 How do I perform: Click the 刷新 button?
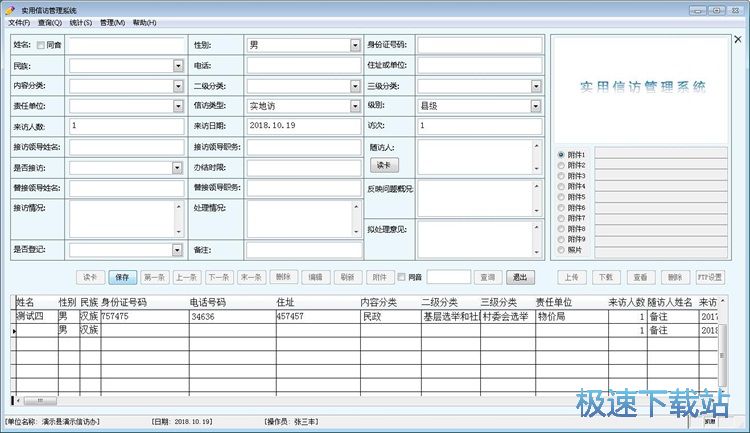(x=348, y=277)
